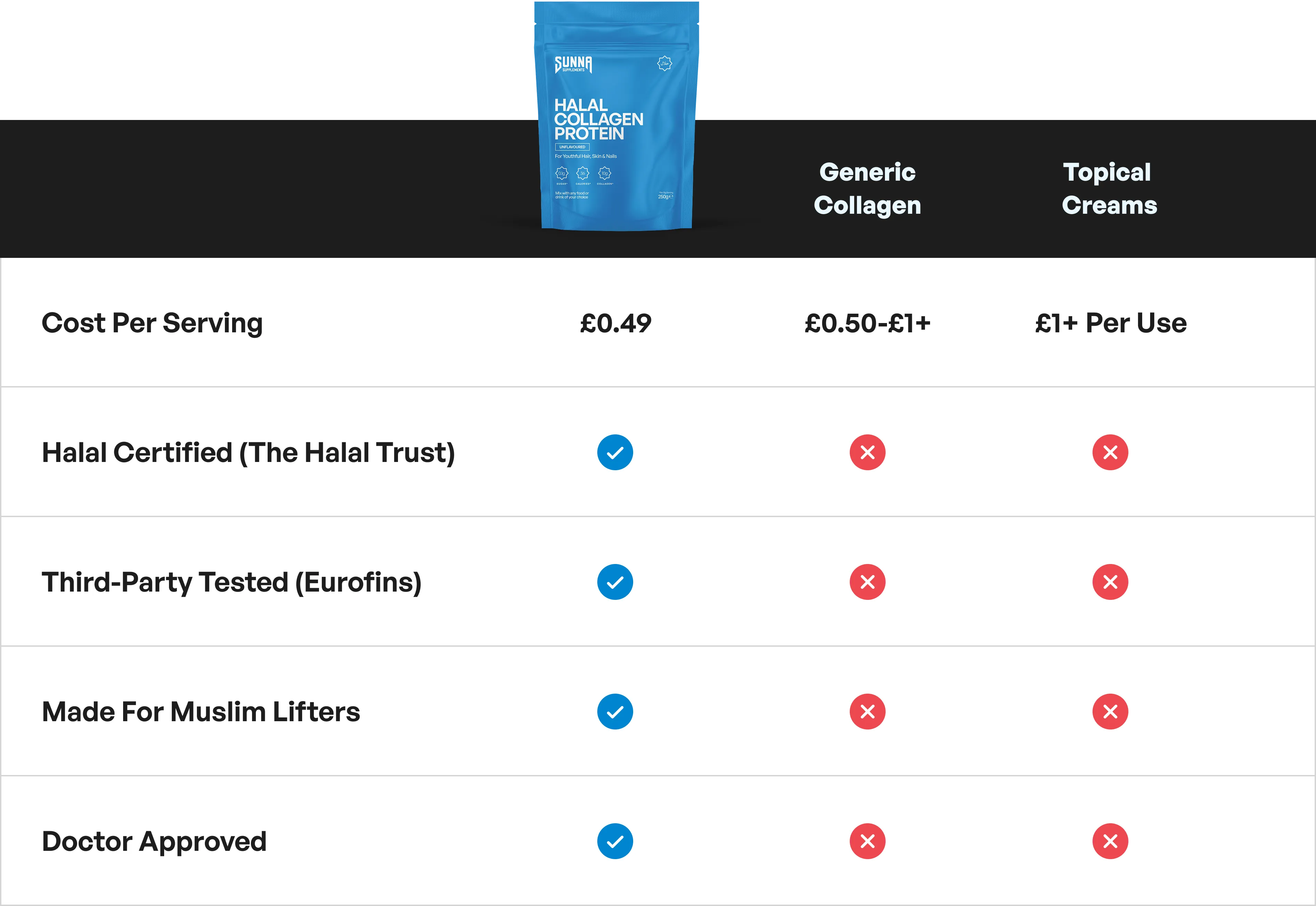Screen dimensions: 1316x906
Task: Click the Halal Collagen Protein pouch image
Action: (617, 117)
